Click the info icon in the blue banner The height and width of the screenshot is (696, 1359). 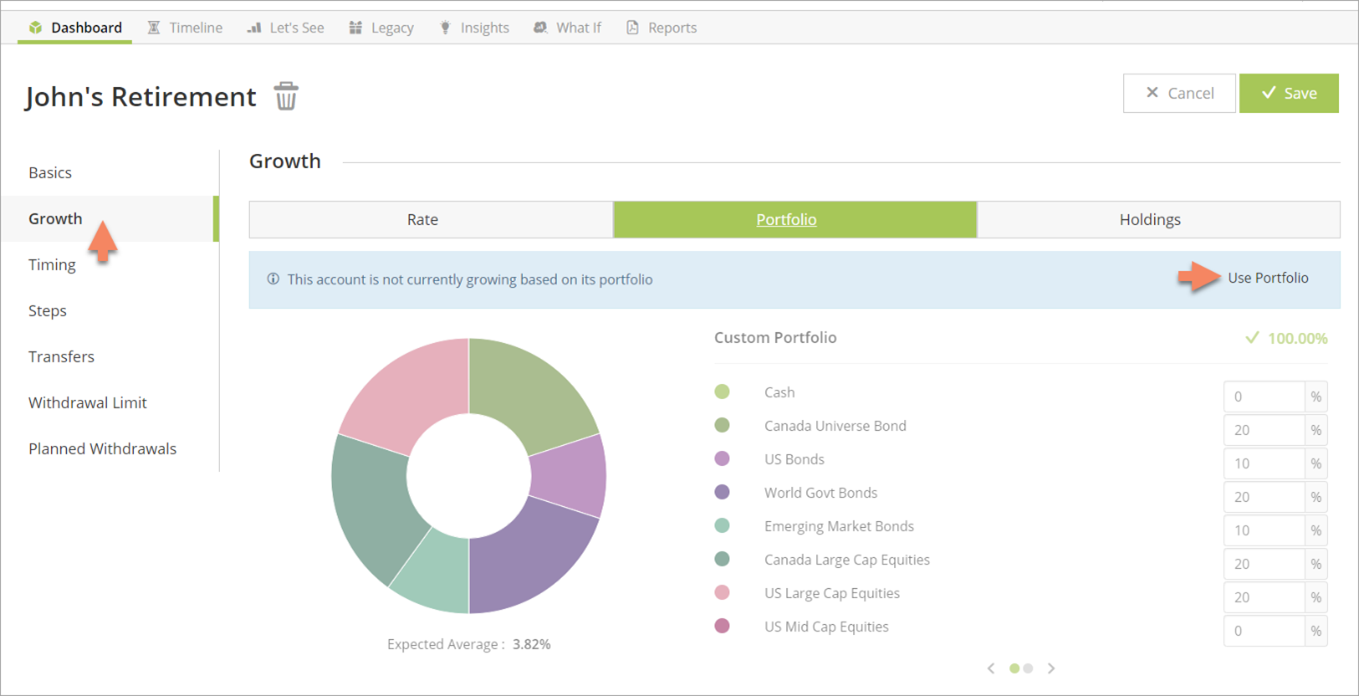tap(273, 279)
